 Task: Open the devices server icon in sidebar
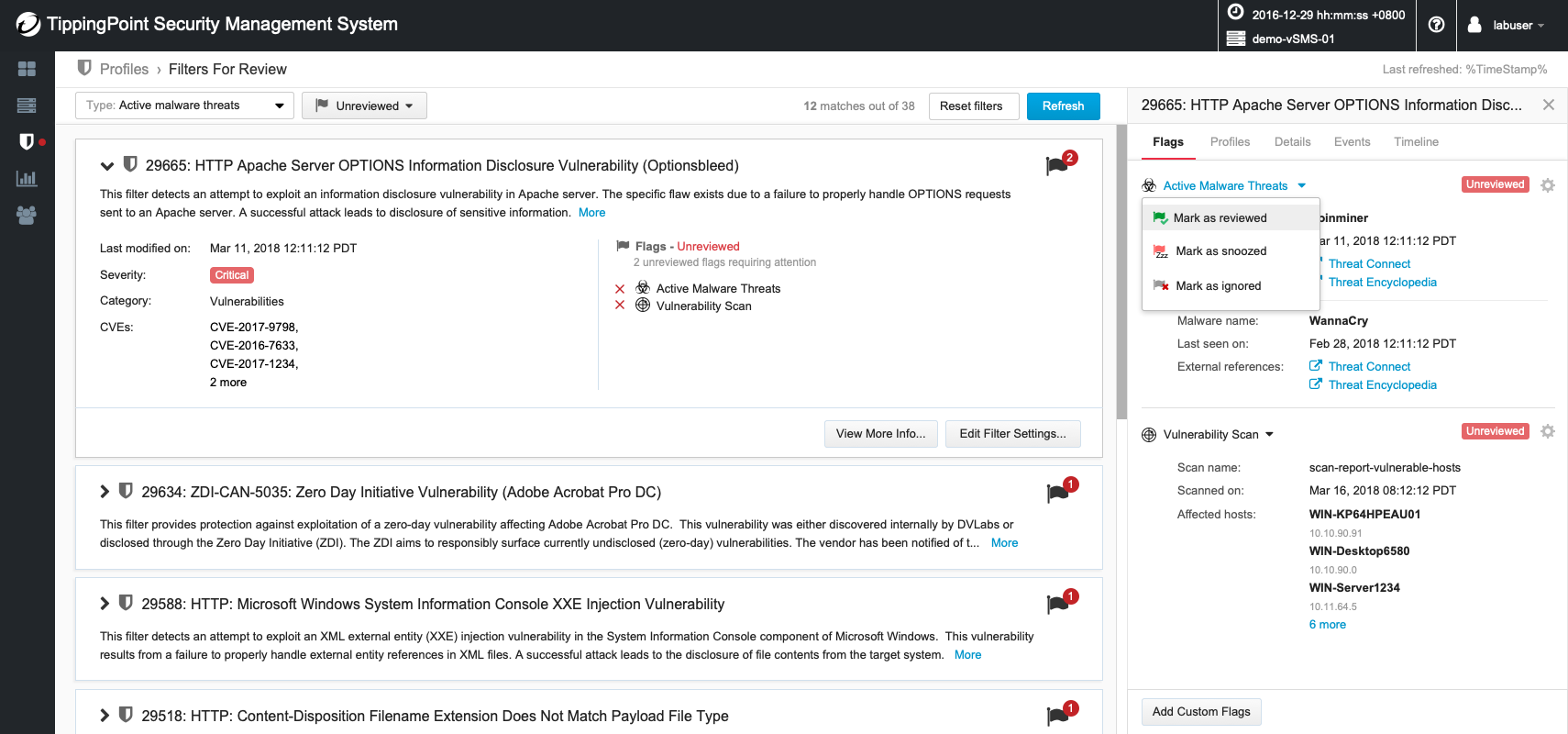pyautogui.click(x=27, y=106)
